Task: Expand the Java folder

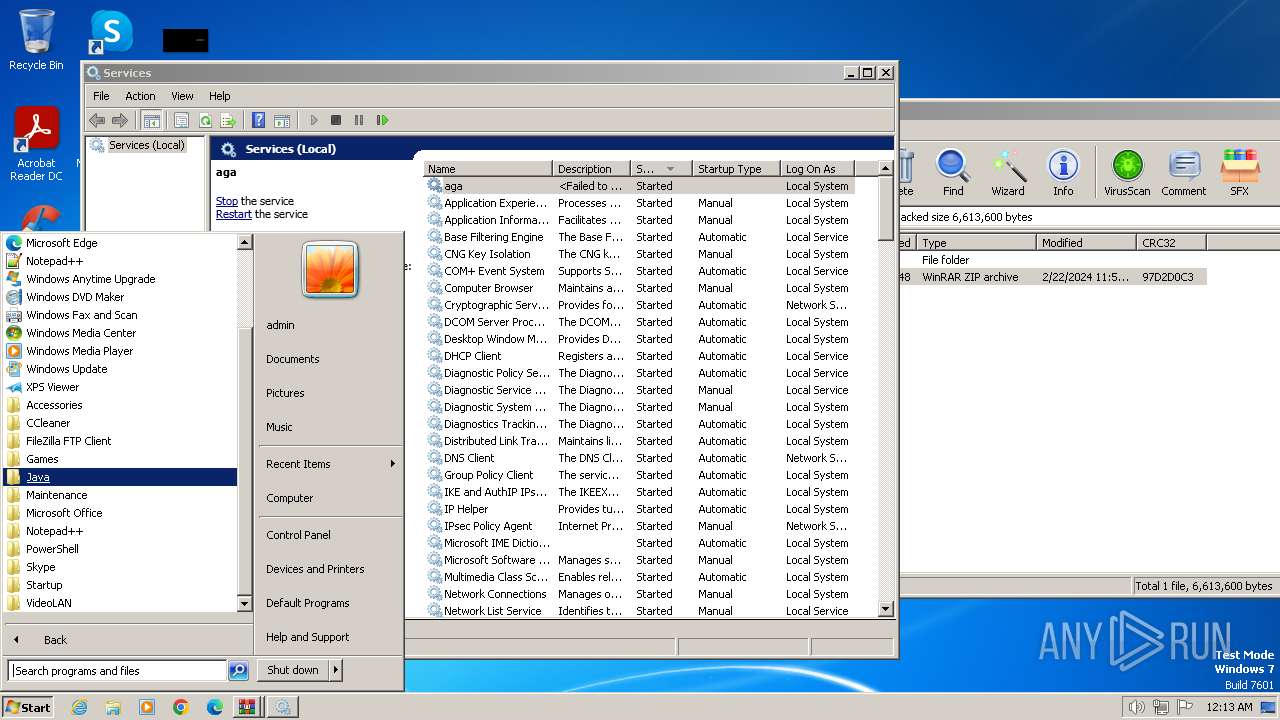Action: pyautogui.click(x=120, y=477)
